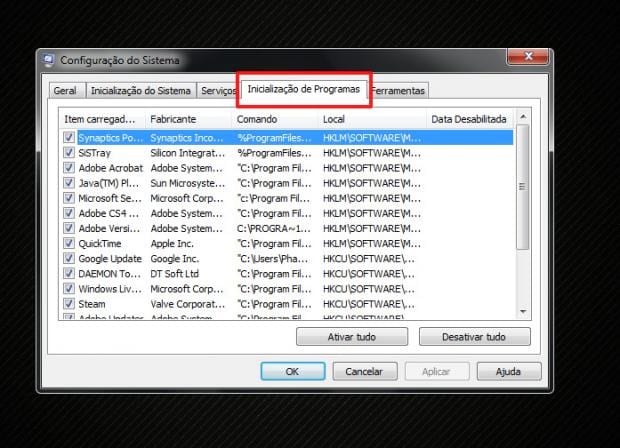Sort by the Data Desabilitada column header
The image size is (620, 448).
point(468,119)
